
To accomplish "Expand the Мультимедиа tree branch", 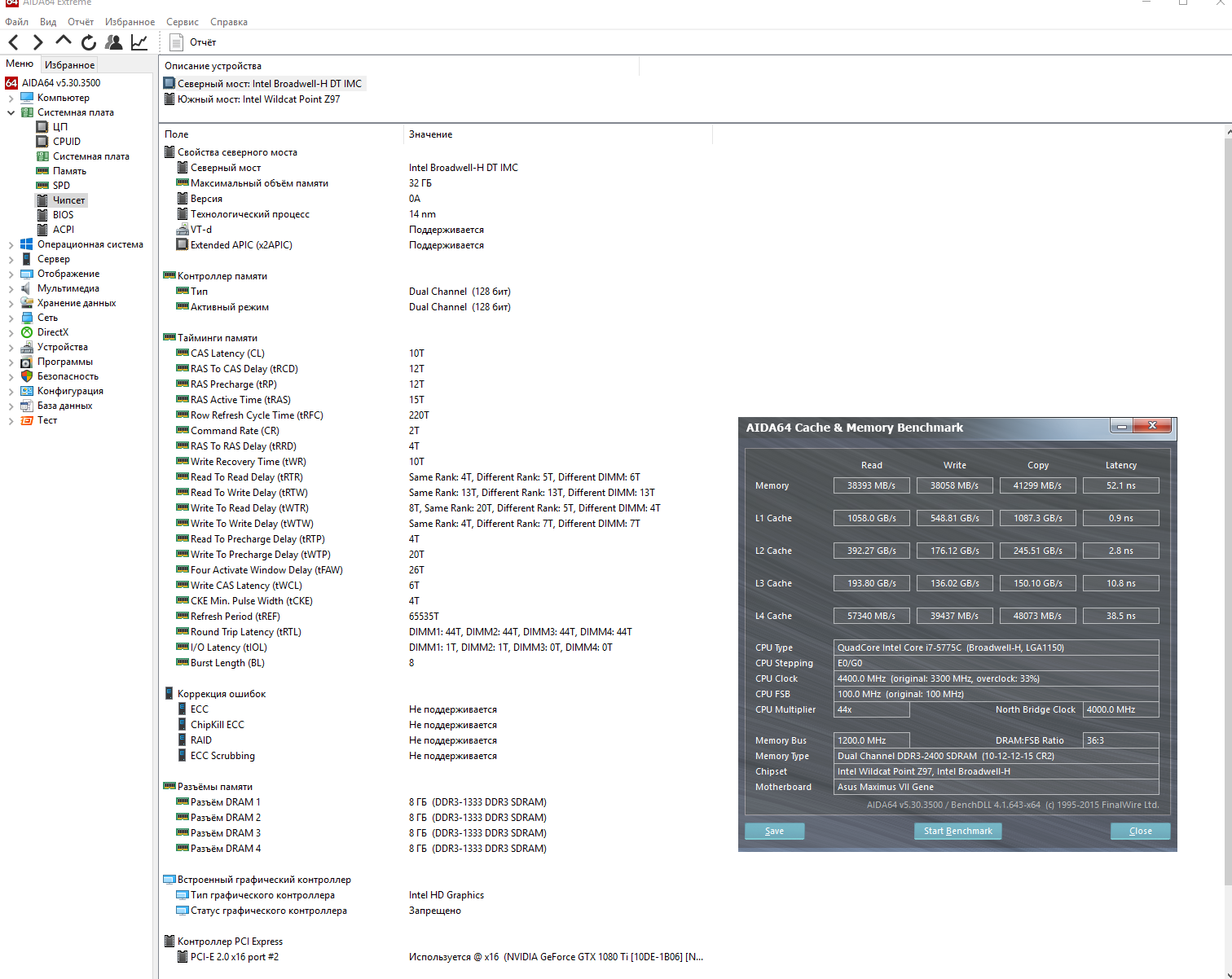I will [11, 288].
